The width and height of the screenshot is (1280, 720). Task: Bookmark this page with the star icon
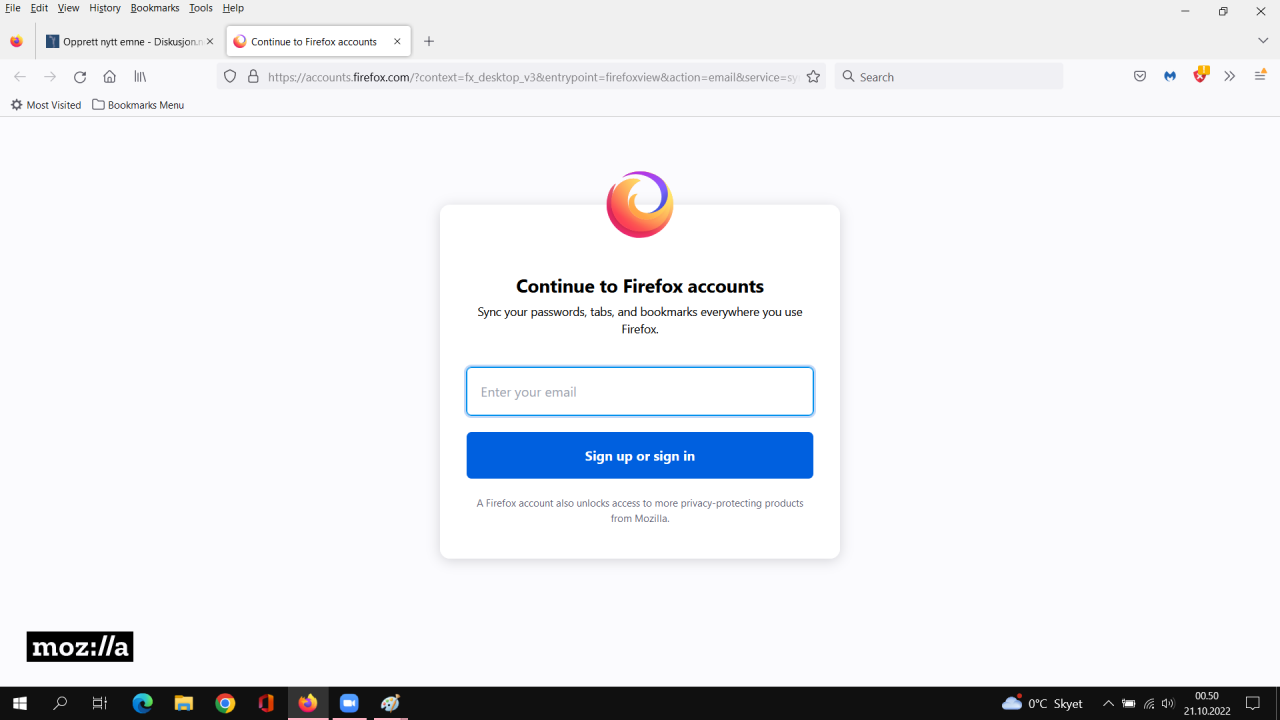[x=813, y=77]
